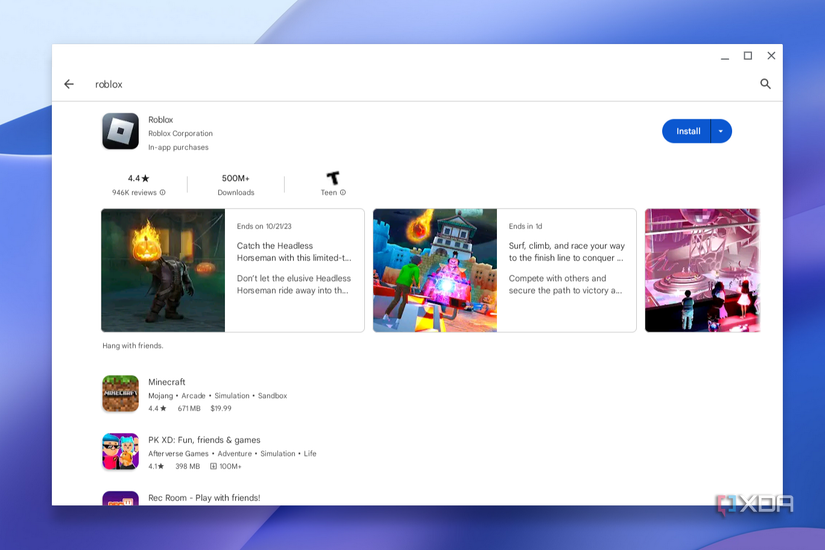Open the Minecraft listing title
Screen dimensions: 825x550
pyautogui.click(x=167, y=382)
